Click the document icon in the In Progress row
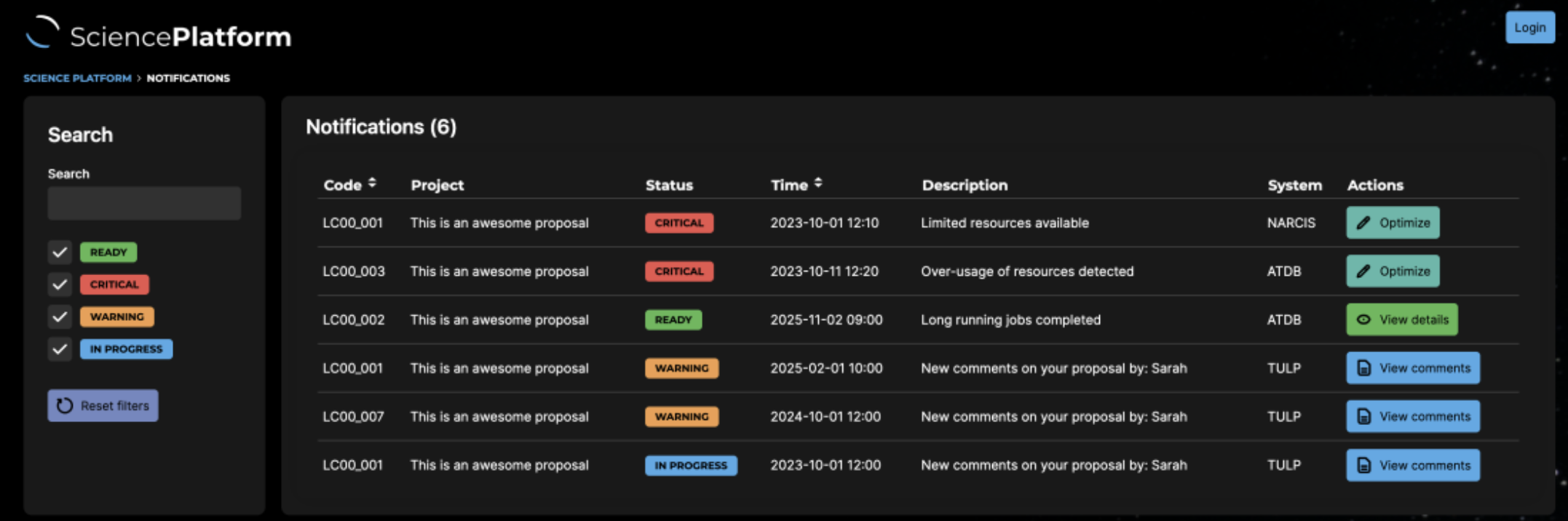 coord(1364,466)
